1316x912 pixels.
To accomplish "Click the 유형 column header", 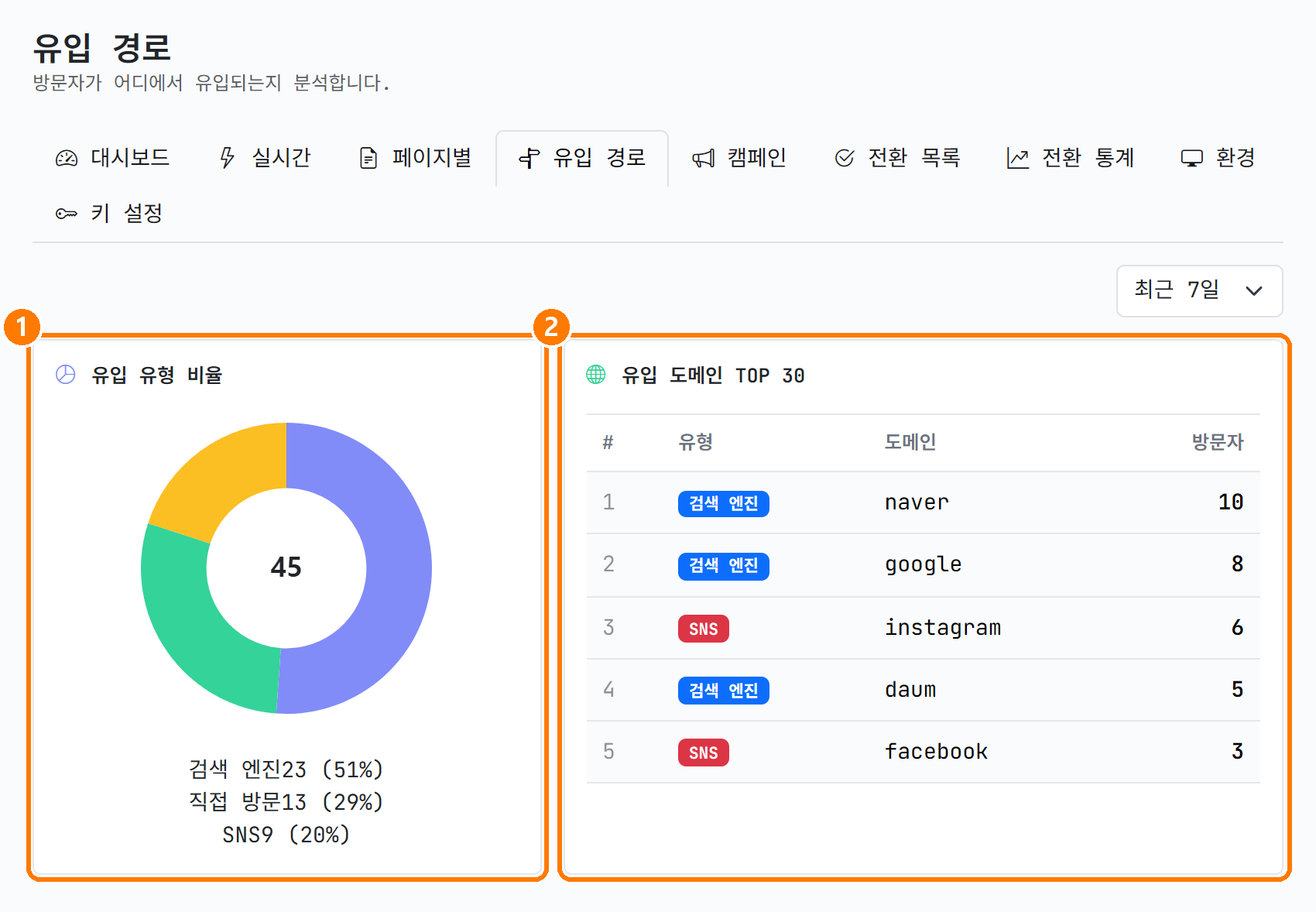I will click(695, 442).
